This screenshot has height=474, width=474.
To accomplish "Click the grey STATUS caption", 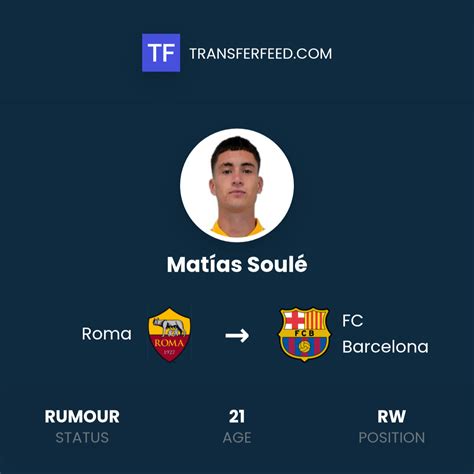I will click(82, 438).
